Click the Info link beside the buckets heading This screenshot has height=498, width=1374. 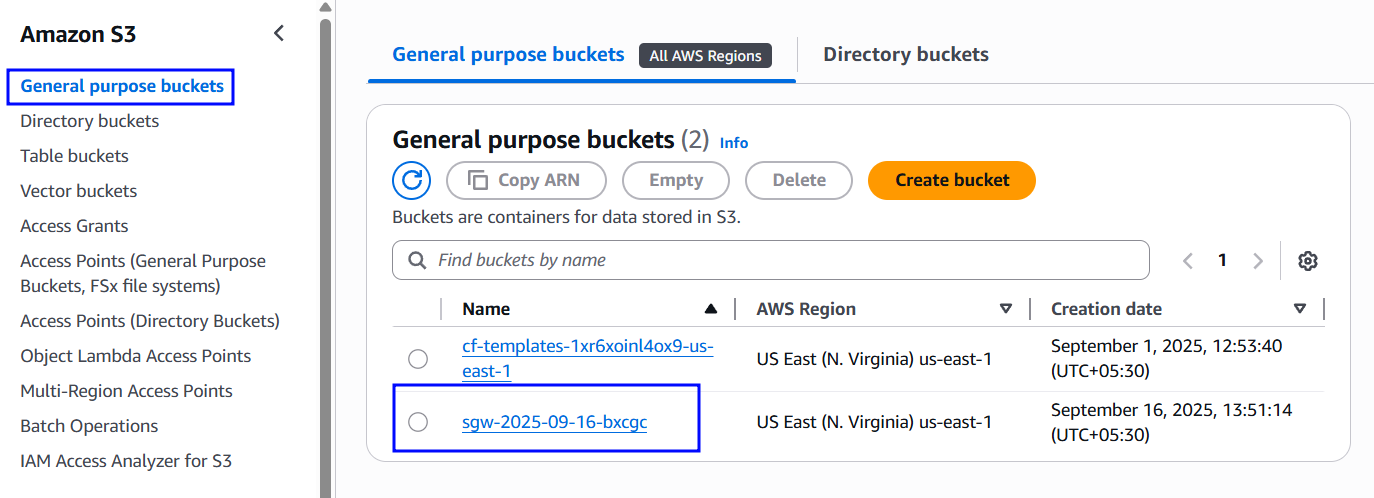(x=734, y=143)
